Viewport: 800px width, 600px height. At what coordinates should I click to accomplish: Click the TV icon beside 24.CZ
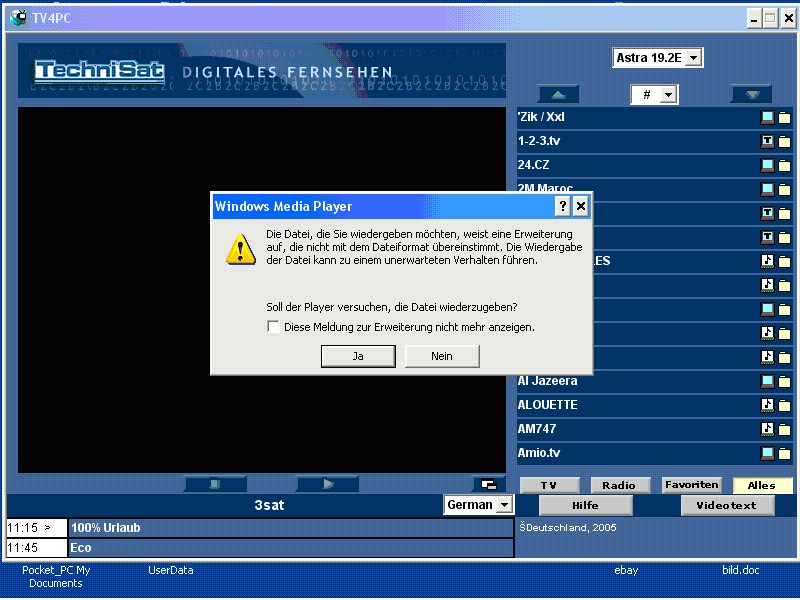point(767,165)
